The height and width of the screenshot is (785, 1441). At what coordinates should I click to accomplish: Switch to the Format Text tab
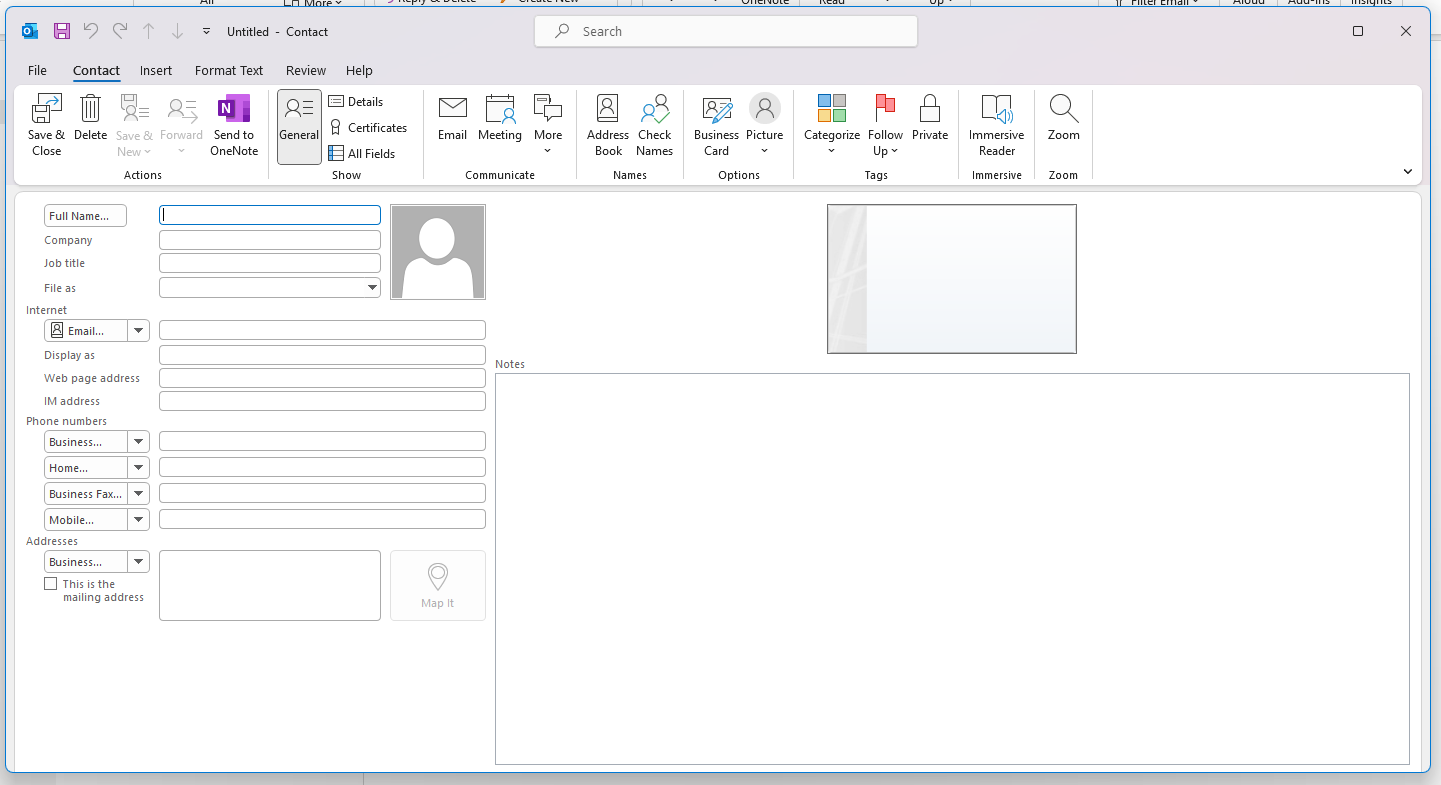click(x=229, y=71)
